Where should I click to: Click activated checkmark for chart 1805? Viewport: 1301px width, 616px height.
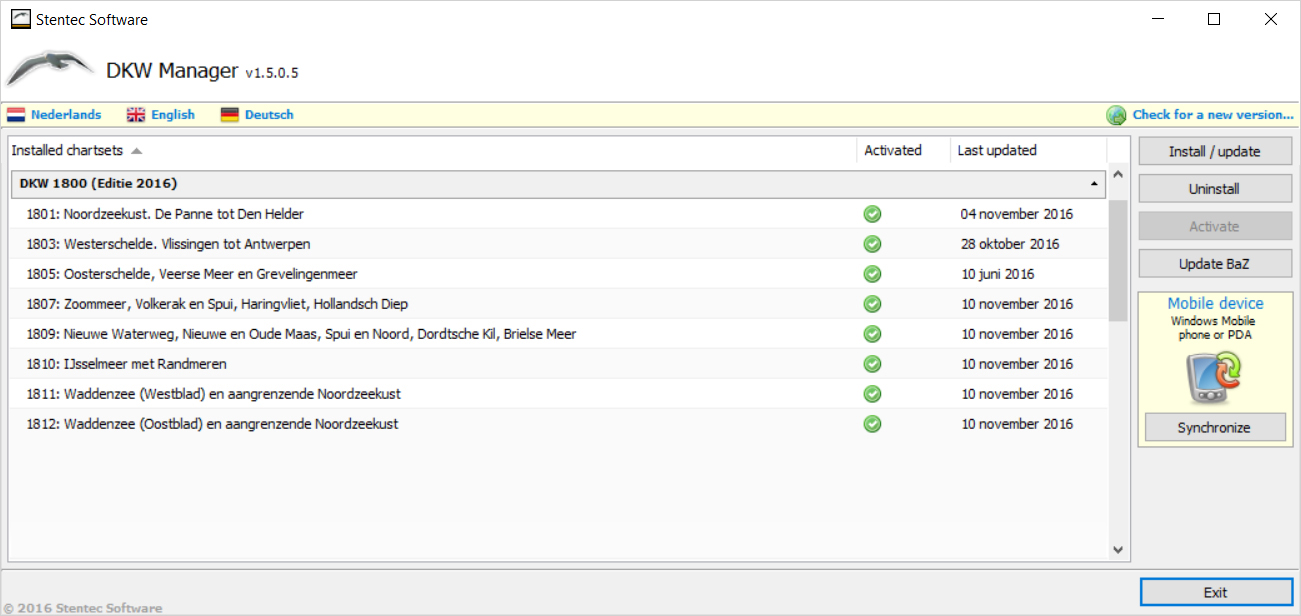point(873,274)
